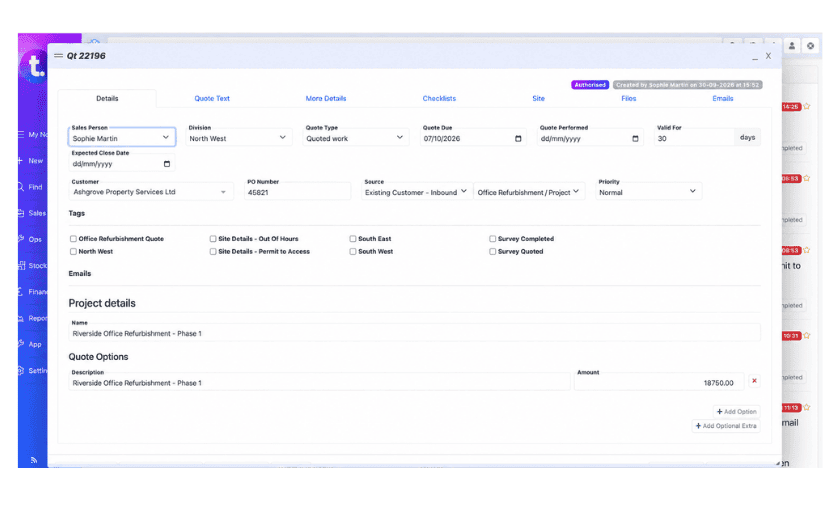
Task: Remove the quote option with red X
Action: point(754,381)
